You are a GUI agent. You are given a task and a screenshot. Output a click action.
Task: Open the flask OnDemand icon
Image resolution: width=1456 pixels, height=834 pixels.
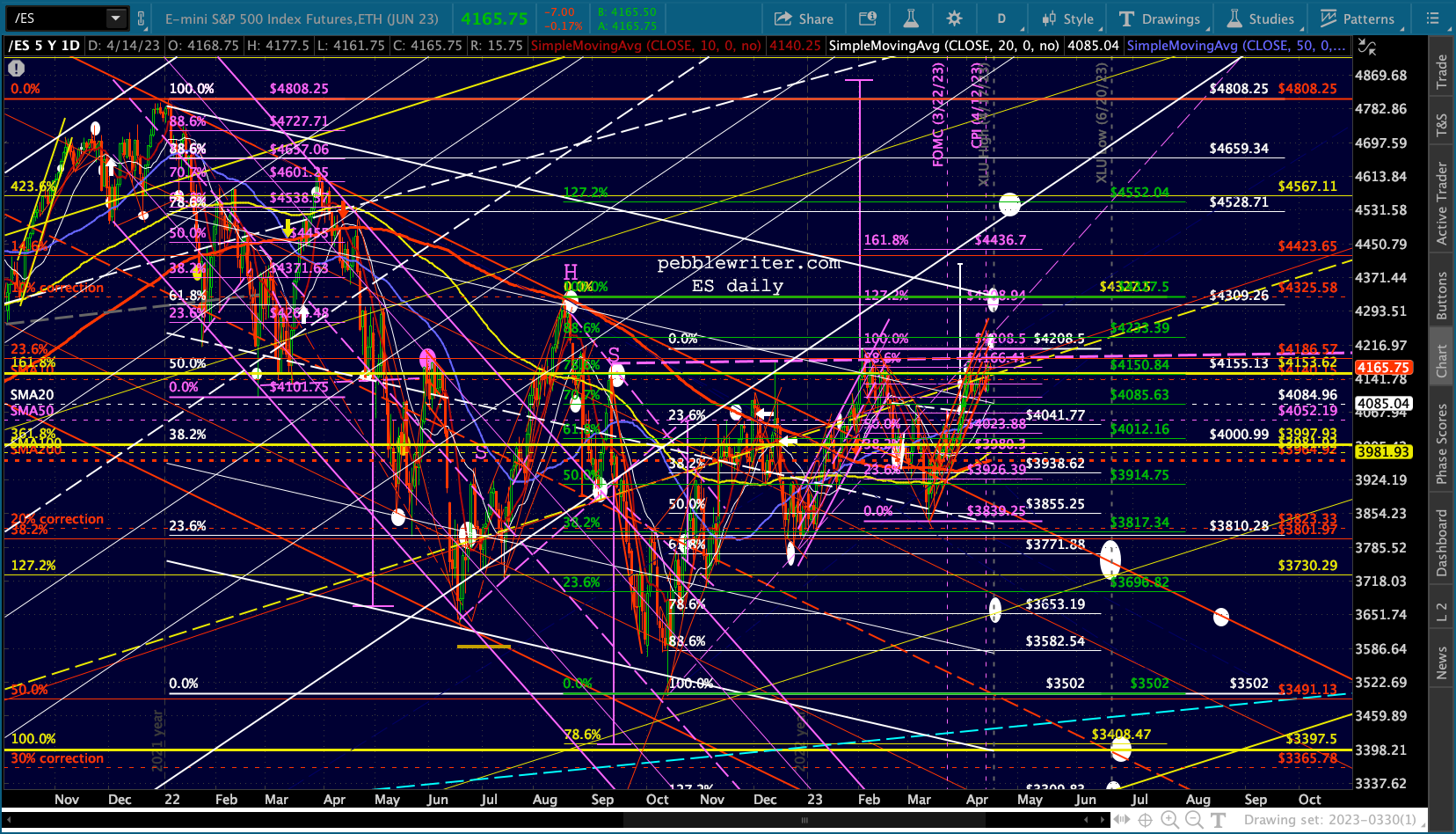(x=911, y=18)
